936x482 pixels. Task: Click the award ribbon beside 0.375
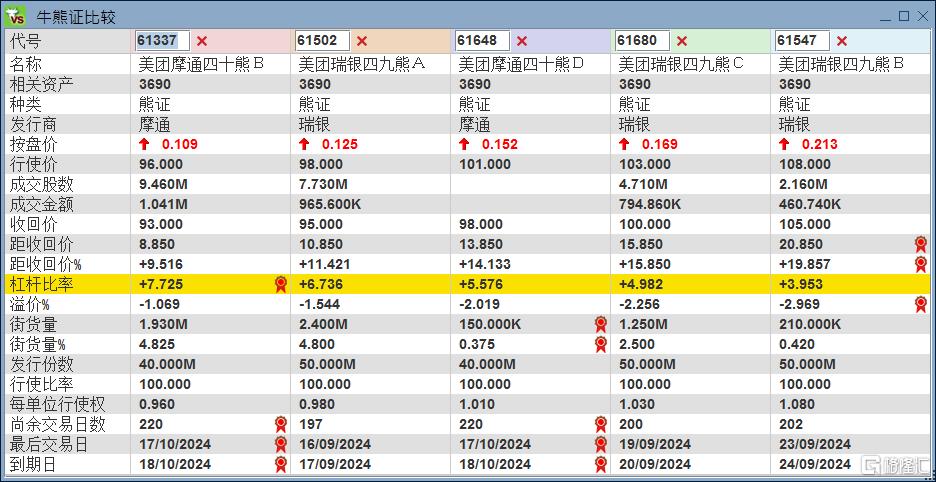click(x=601, y=344)
